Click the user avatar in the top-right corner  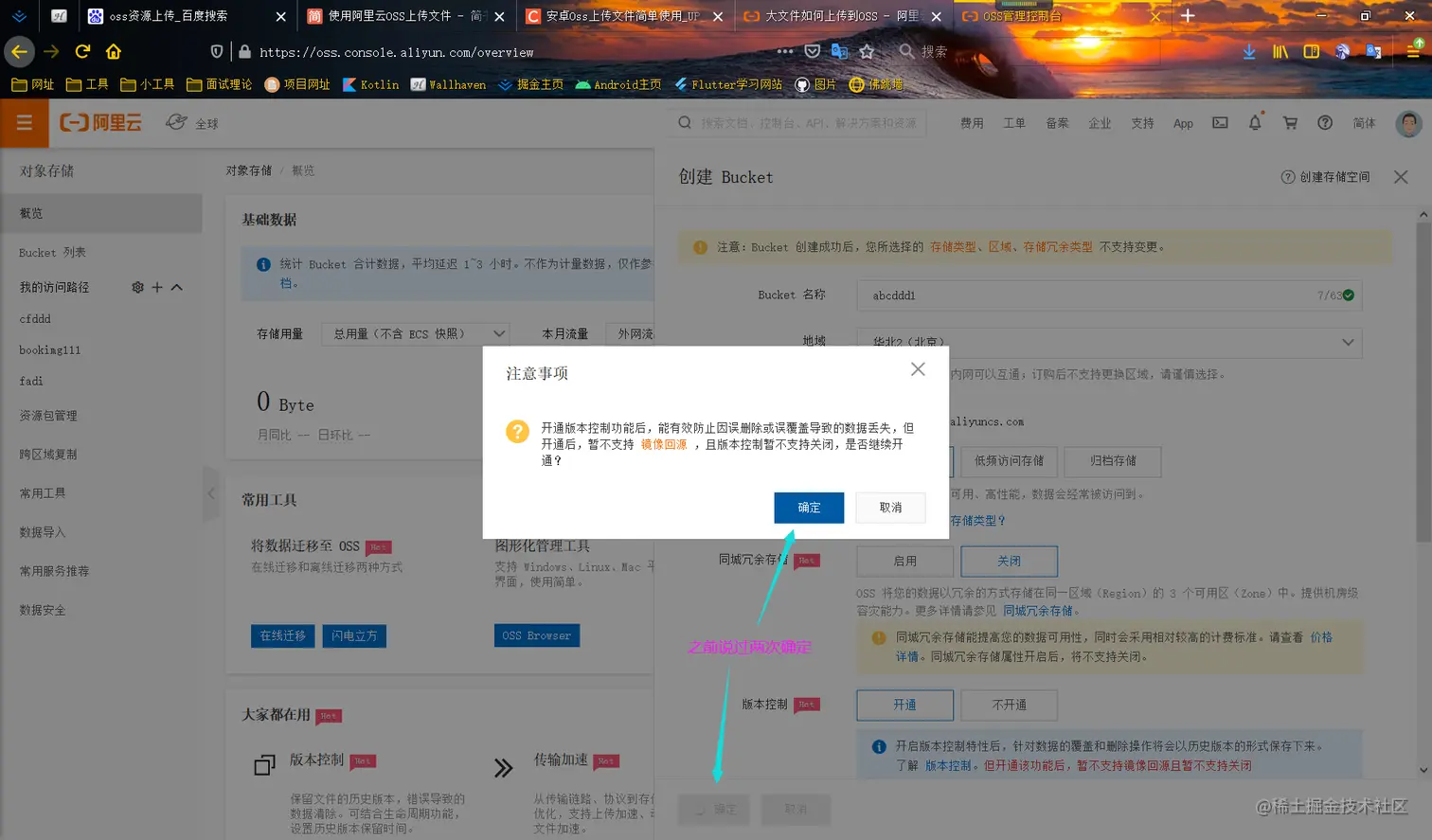click(x=1408, y=123)
